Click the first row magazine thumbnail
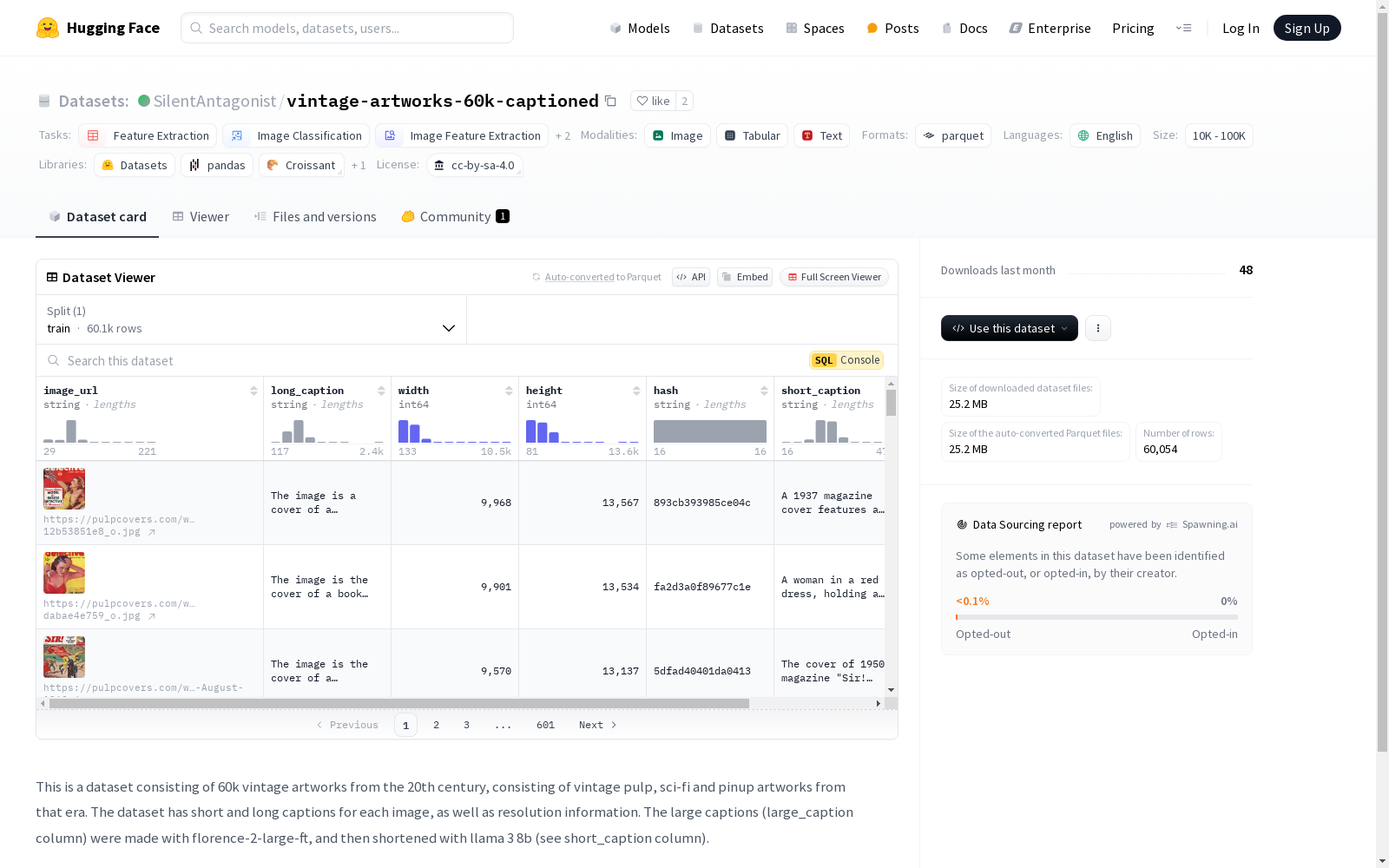The width and height of the screenshot is (1389, 868). [x=64, y=489]
